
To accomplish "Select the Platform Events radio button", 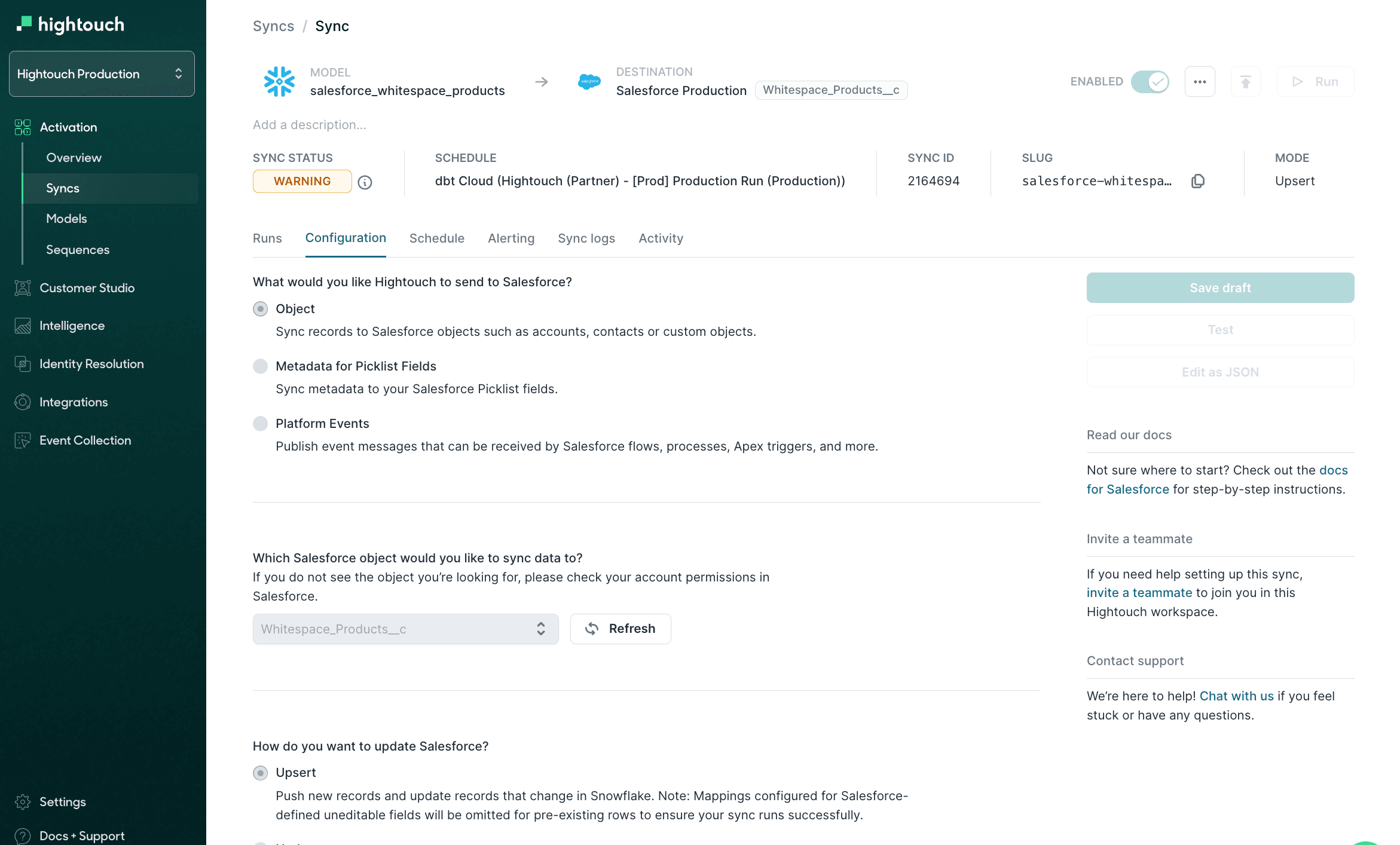I will pos(260,423).
